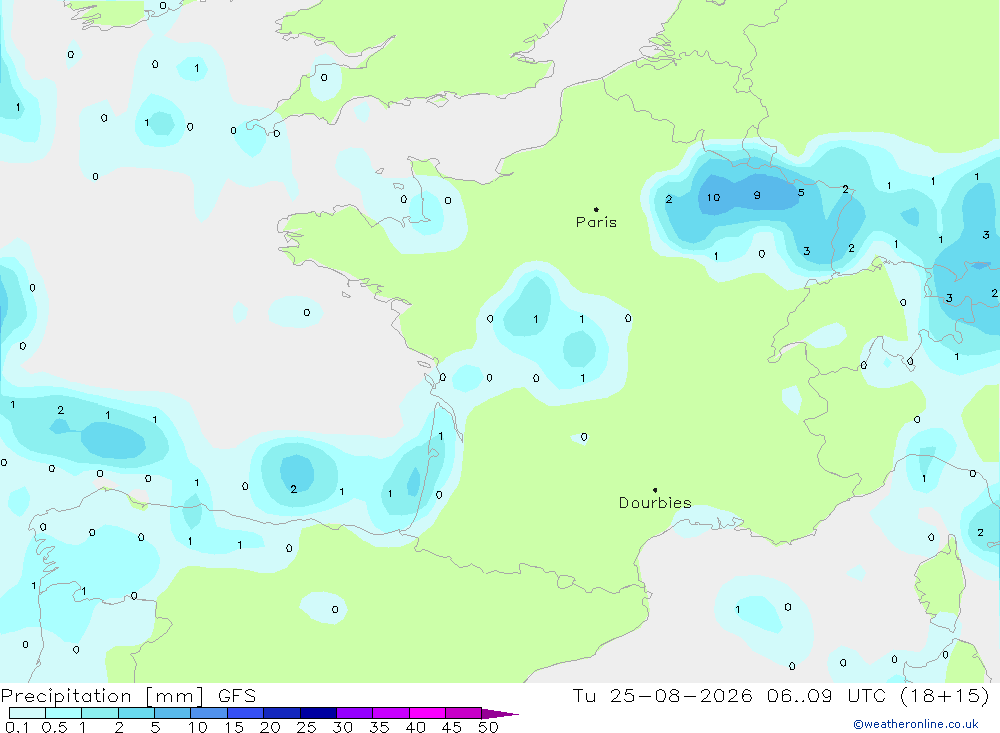Click the Paris location dot marker
The image size is (1000, 733).
click(596, 209)
